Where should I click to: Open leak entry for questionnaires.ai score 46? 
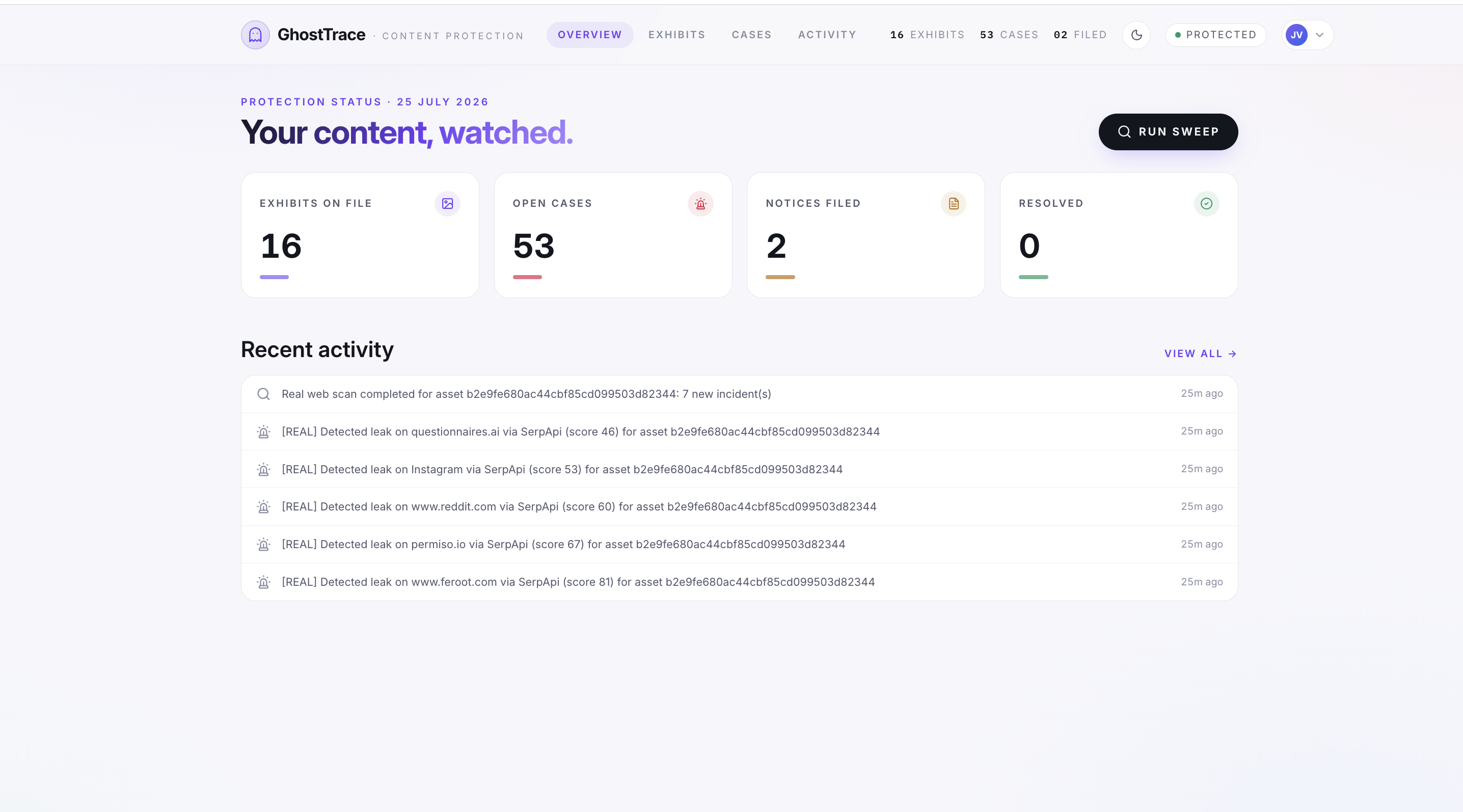tap(740, 431)
